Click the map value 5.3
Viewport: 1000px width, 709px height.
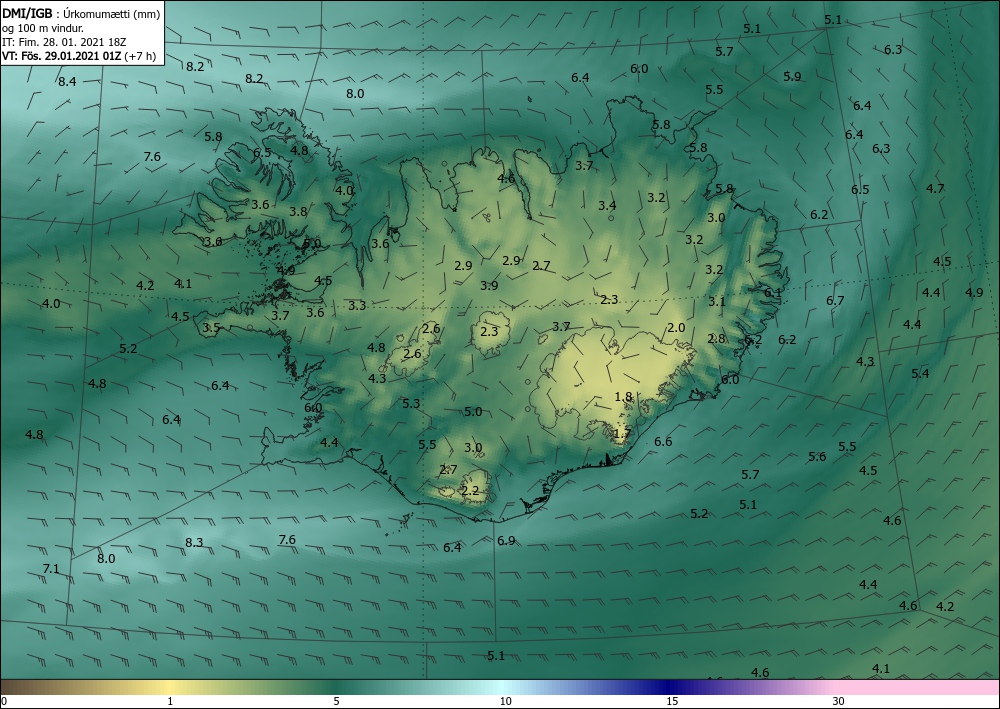411,403
